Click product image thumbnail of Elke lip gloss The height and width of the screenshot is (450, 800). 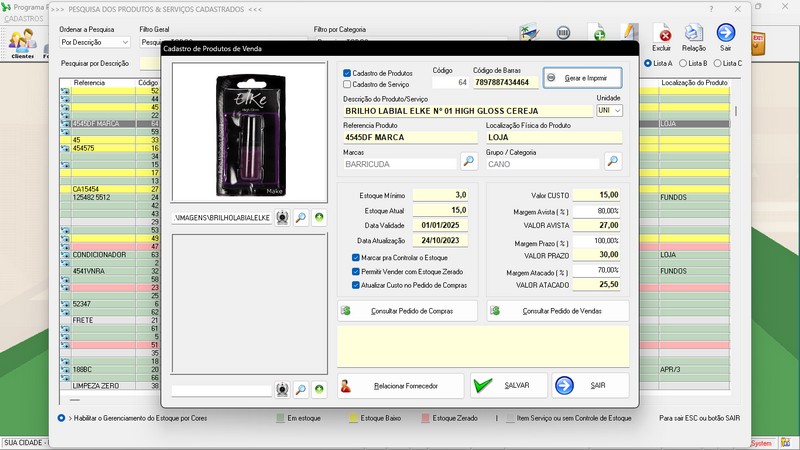(249, 133)
